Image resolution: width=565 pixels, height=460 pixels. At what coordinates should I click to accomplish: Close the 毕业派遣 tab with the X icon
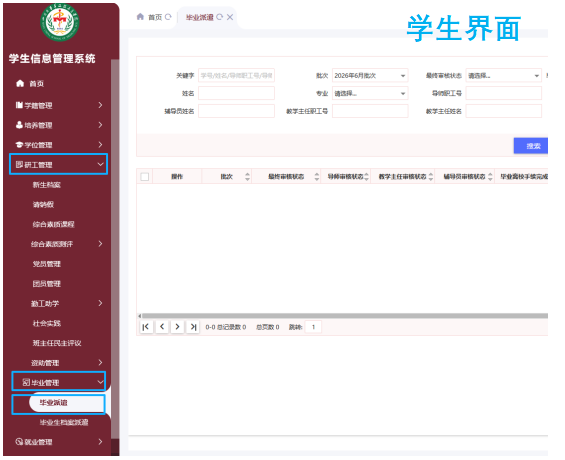pyautogui.click(x=230, y=17)
